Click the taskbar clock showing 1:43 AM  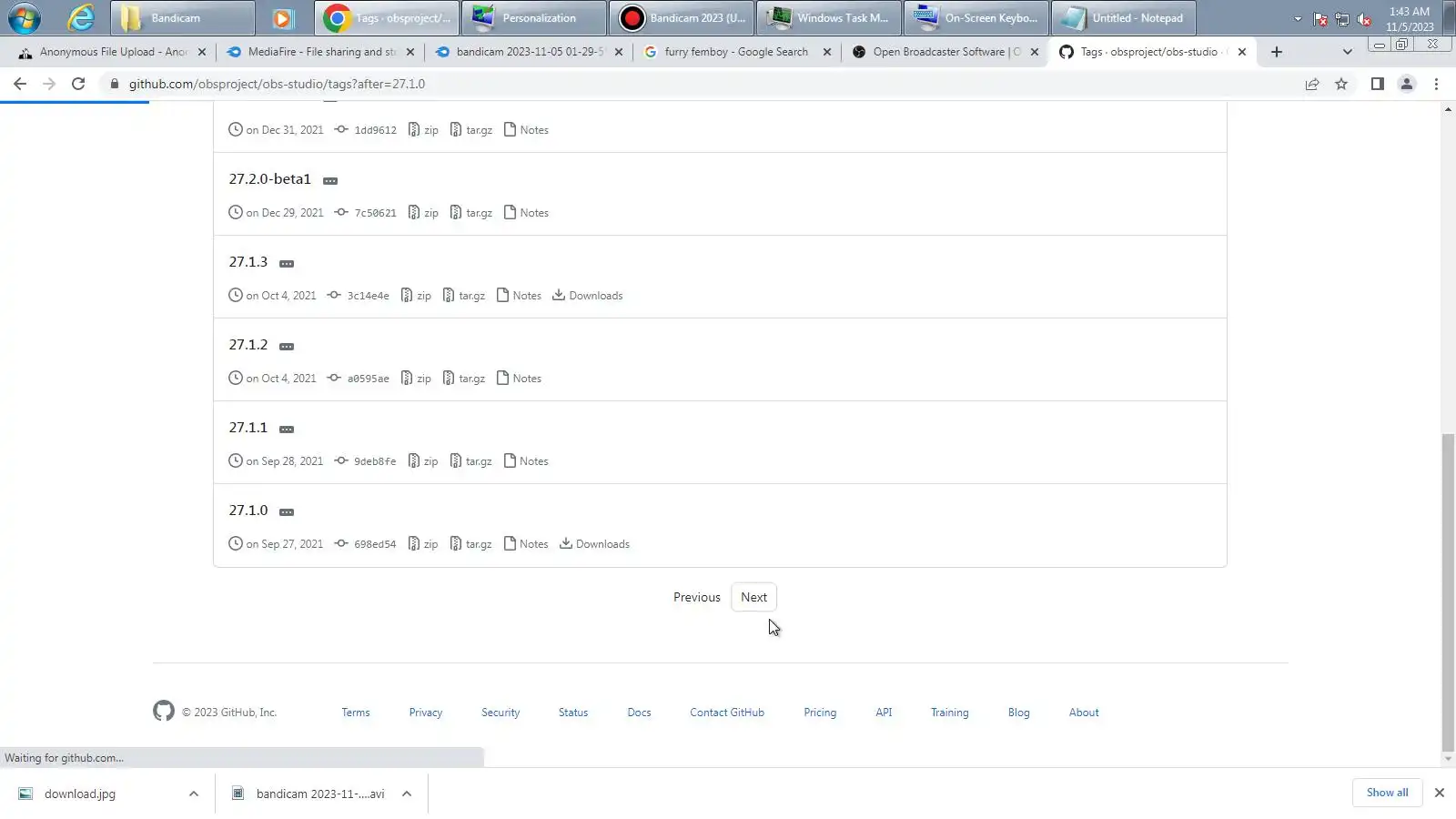tap(1409, 19)
